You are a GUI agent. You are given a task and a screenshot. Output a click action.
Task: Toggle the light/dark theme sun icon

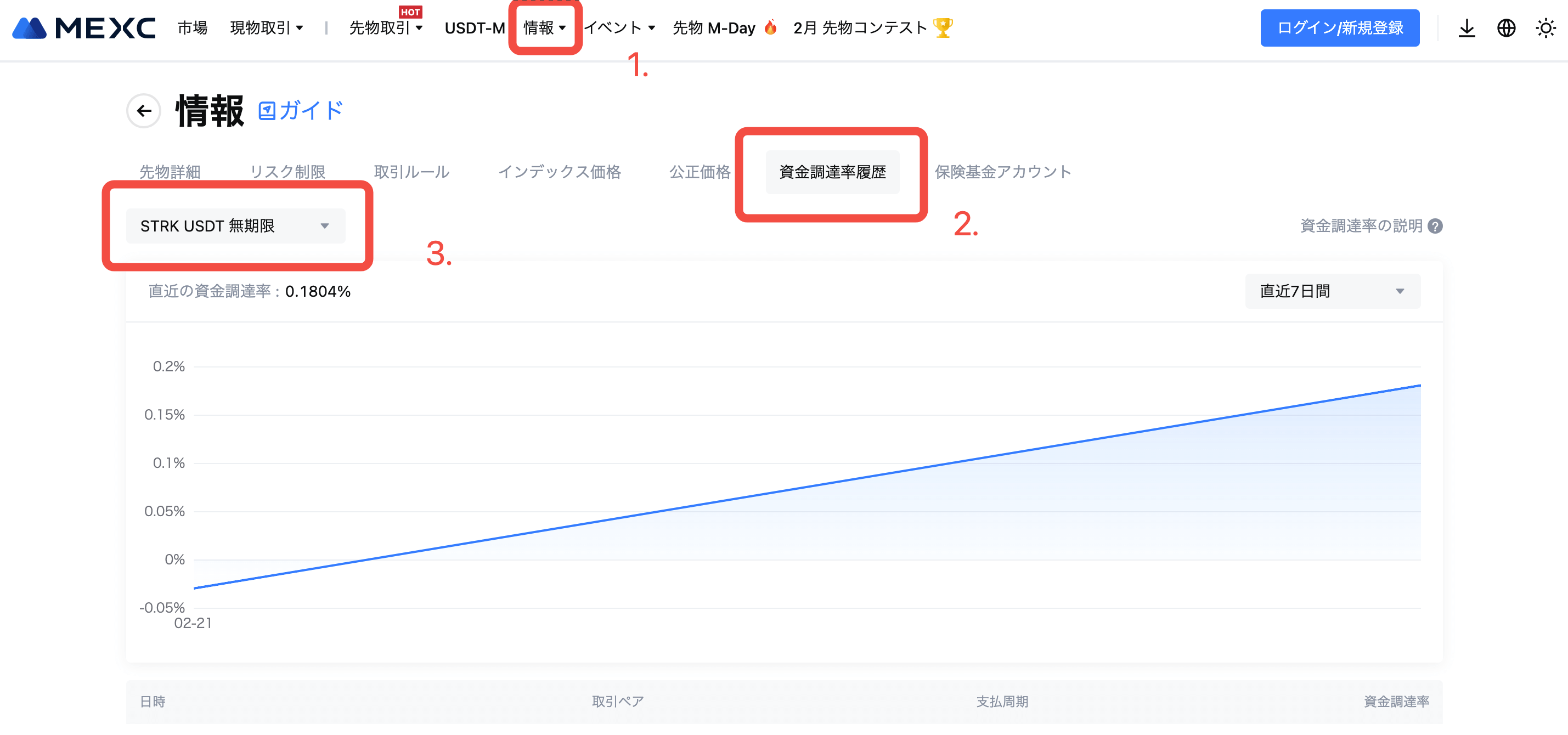click(1546, 28)
